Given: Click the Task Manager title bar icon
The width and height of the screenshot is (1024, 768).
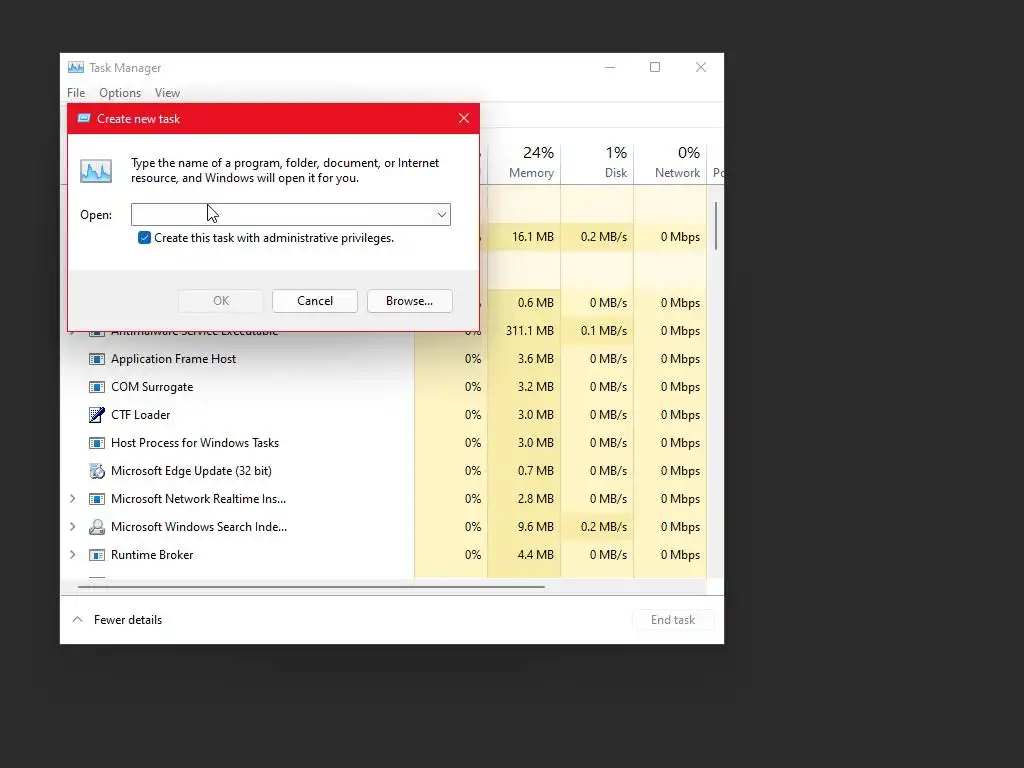Looking at the screenshot, I should coord(76,67).
